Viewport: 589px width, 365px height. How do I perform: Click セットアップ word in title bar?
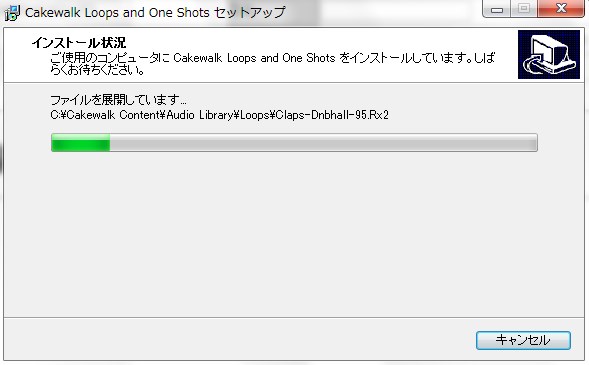click(x=249, y=13)
